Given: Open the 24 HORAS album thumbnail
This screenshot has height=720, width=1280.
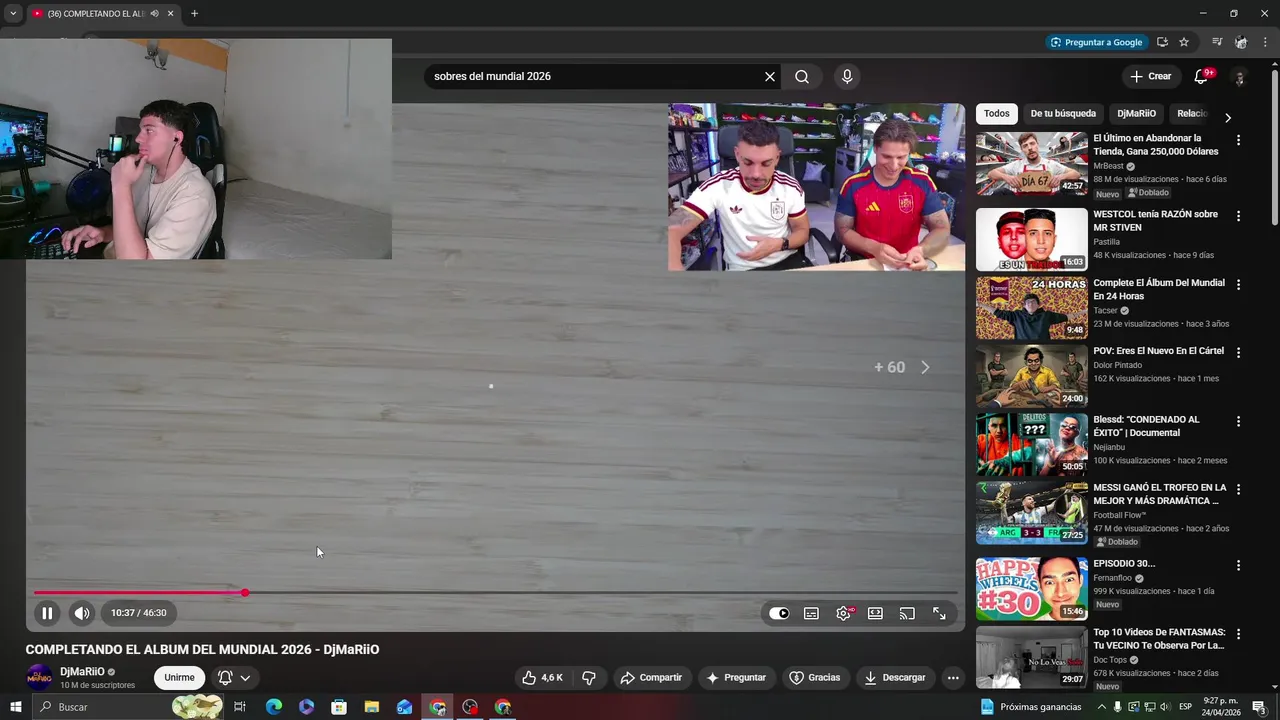Looking at the screenshot, I should pyautogui.click(x=1031, y=308).
